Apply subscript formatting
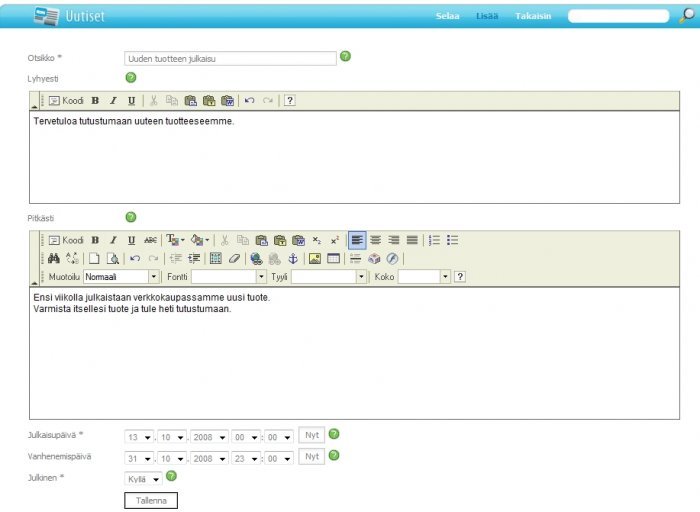This screenshot has height=512, width=700. pyautogui.click(x=317, y=240)
